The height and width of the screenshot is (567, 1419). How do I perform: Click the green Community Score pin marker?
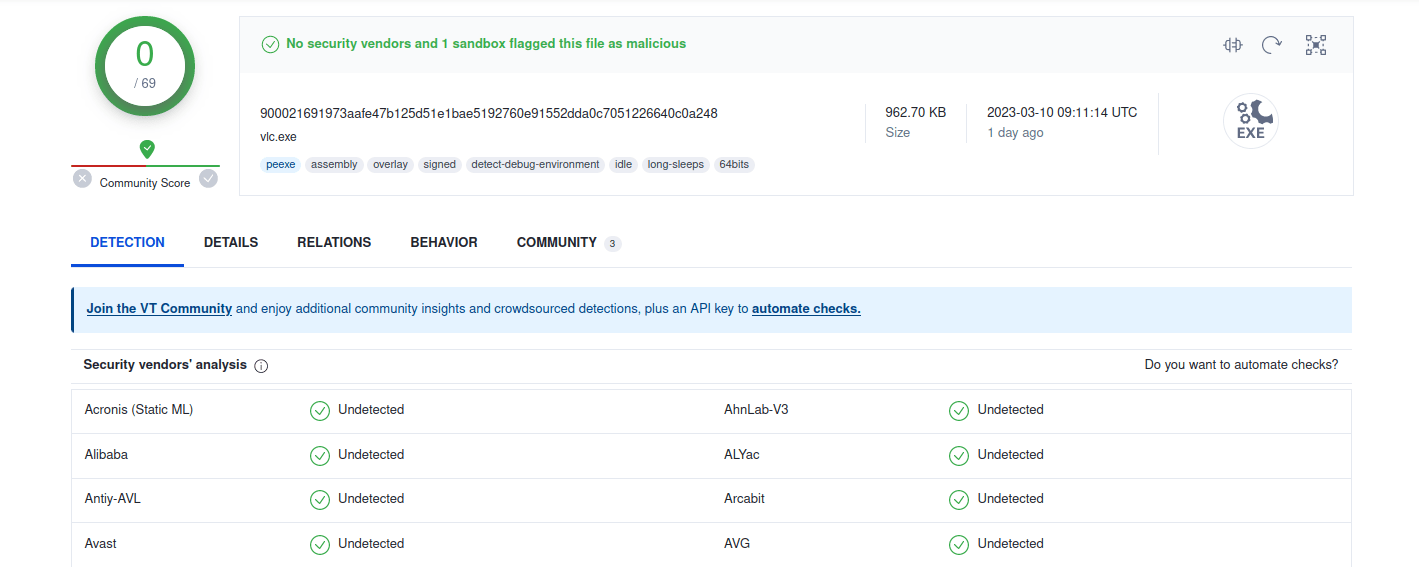(x=147, y=149)
